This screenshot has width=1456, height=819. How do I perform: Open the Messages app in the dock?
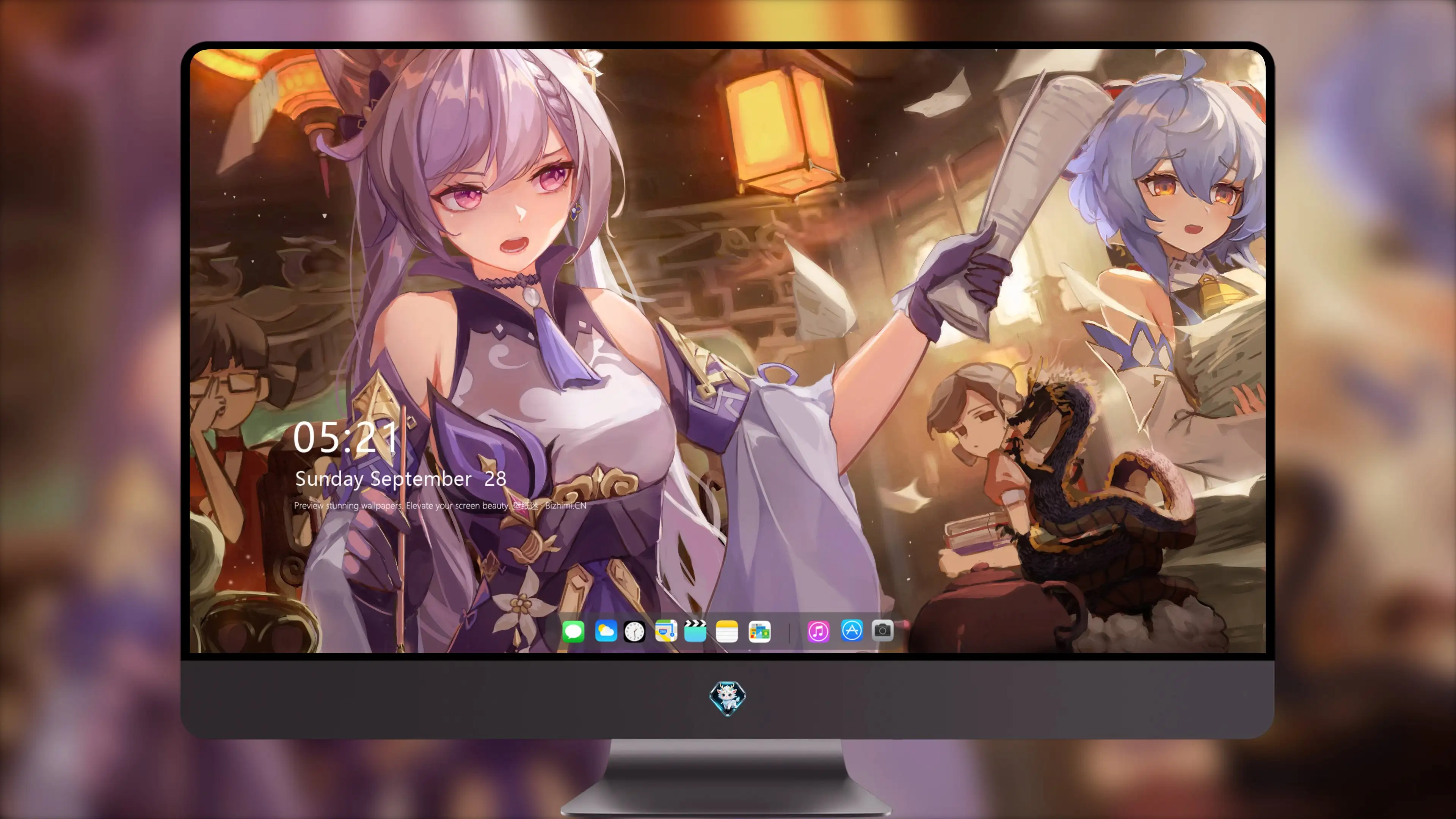(573, 631)
